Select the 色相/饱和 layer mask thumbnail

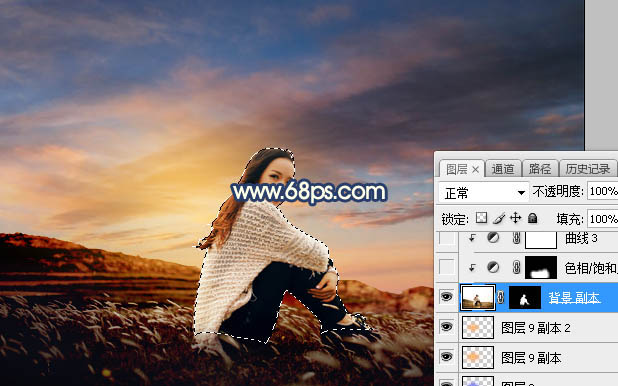pos(541,267)
